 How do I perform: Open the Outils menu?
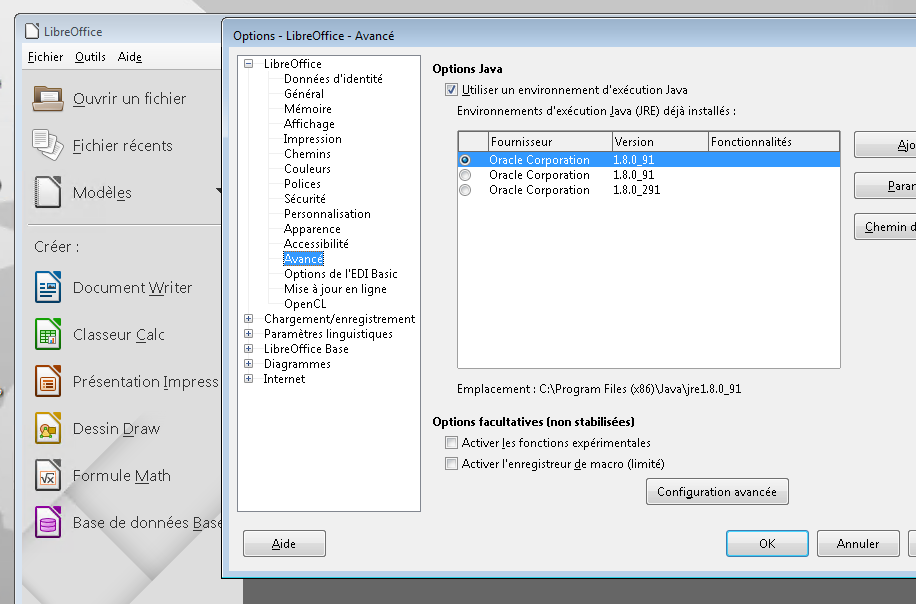pos(90,57)
